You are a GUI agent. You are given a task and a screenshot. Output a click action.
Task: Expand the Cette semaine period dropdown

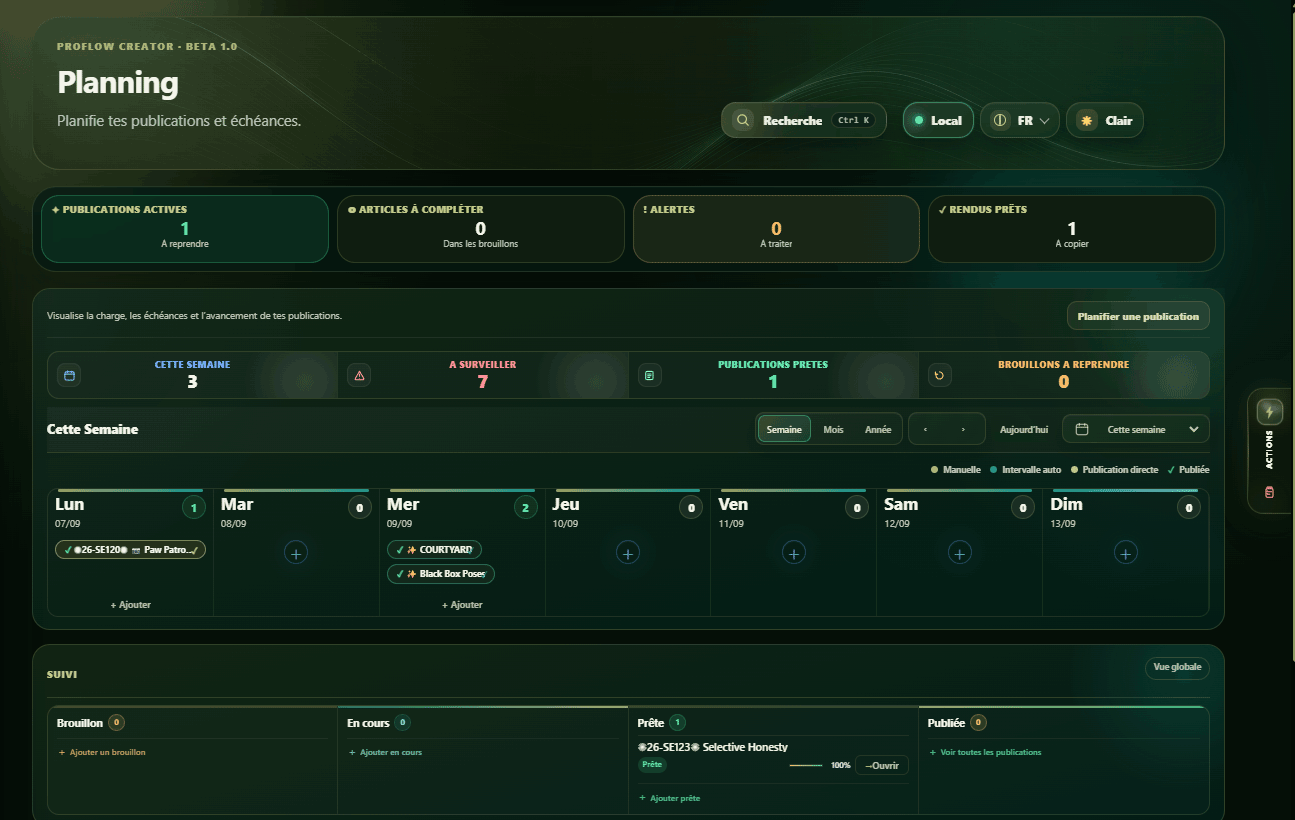point(1136,429)
